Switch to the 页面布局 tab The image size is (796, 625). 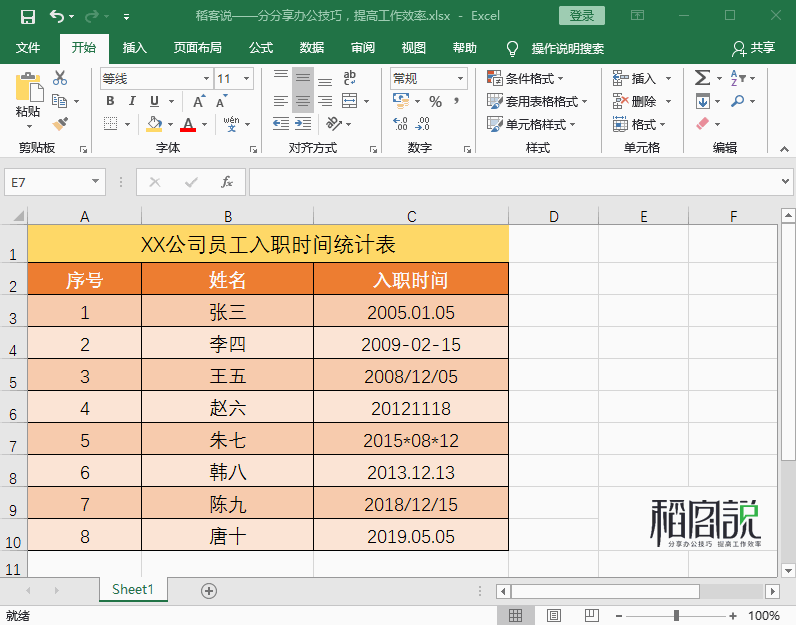[x=197, y=48]
